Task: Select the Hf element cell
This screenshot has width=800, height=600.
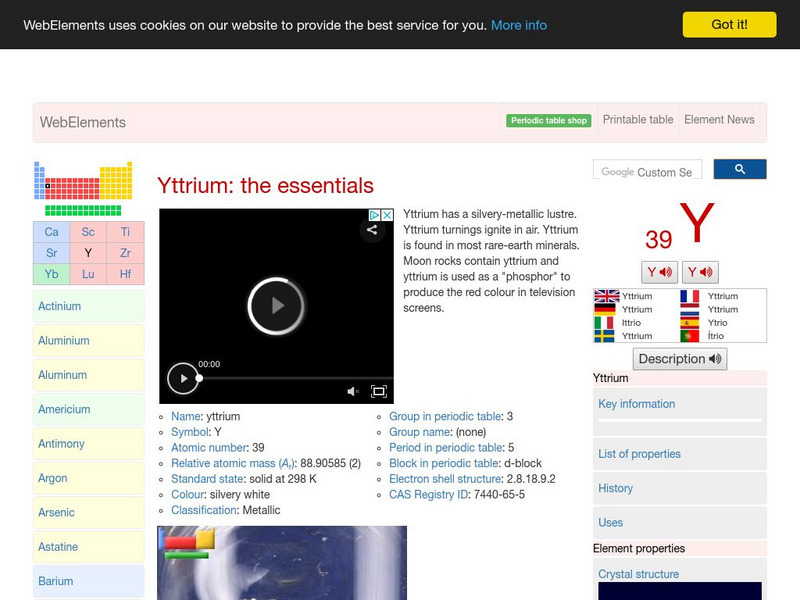Action: pyautogui.click(x=126, y=274)
